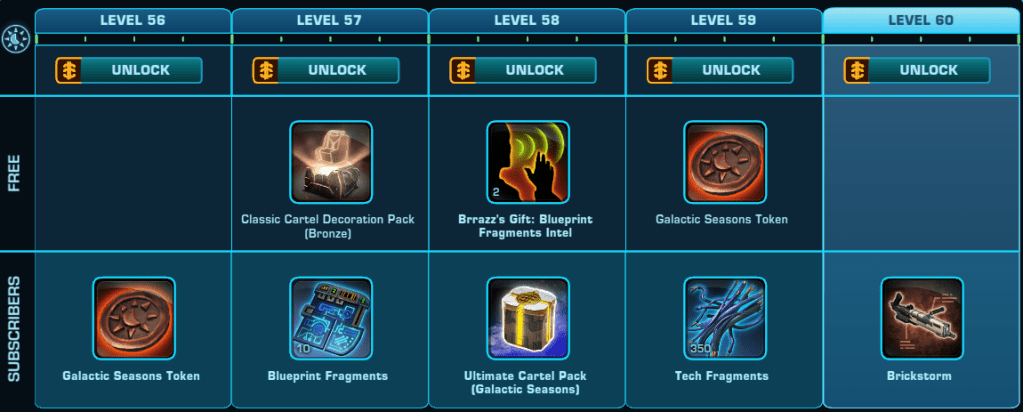Click the Unlock button under Level 57
This screenshot has height=412, width=1023.
pos(326,71)
